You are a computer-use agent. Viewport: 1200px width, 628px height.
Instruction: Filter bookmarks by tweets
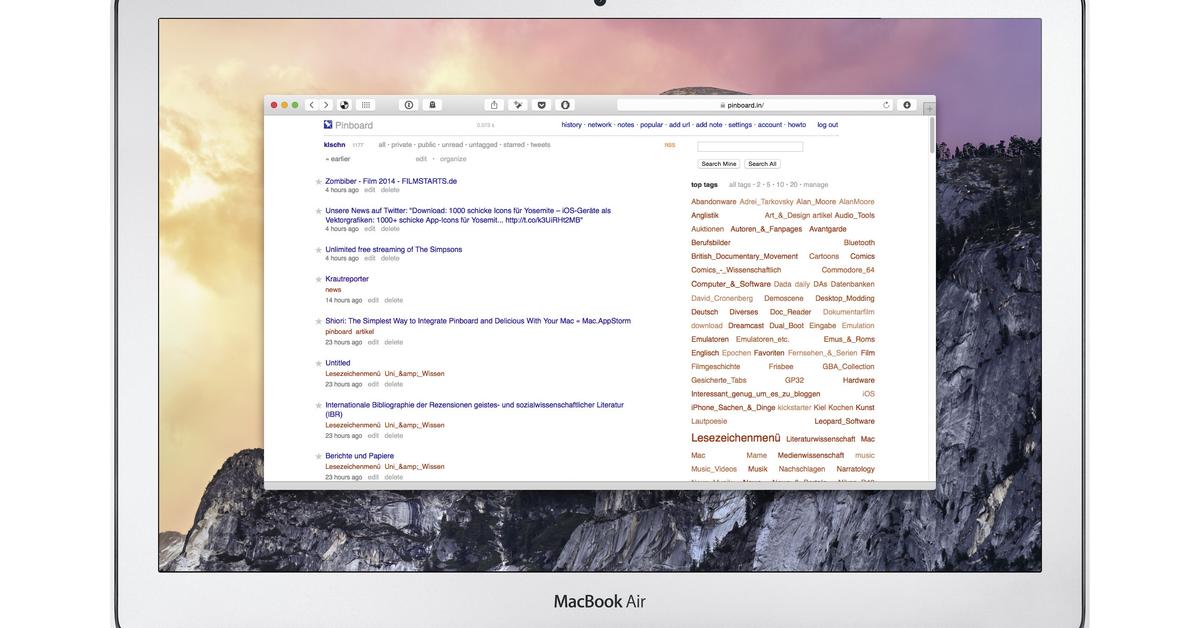coord(540,145)
